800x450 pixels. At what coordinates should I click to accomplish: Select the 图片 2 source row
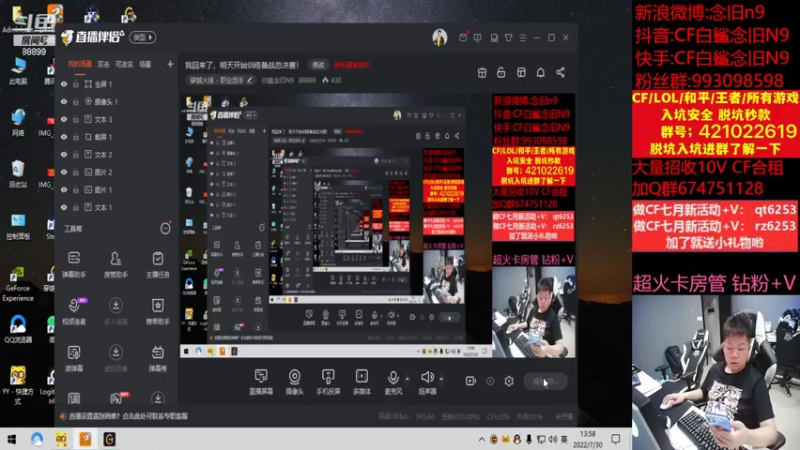point(115,172)
